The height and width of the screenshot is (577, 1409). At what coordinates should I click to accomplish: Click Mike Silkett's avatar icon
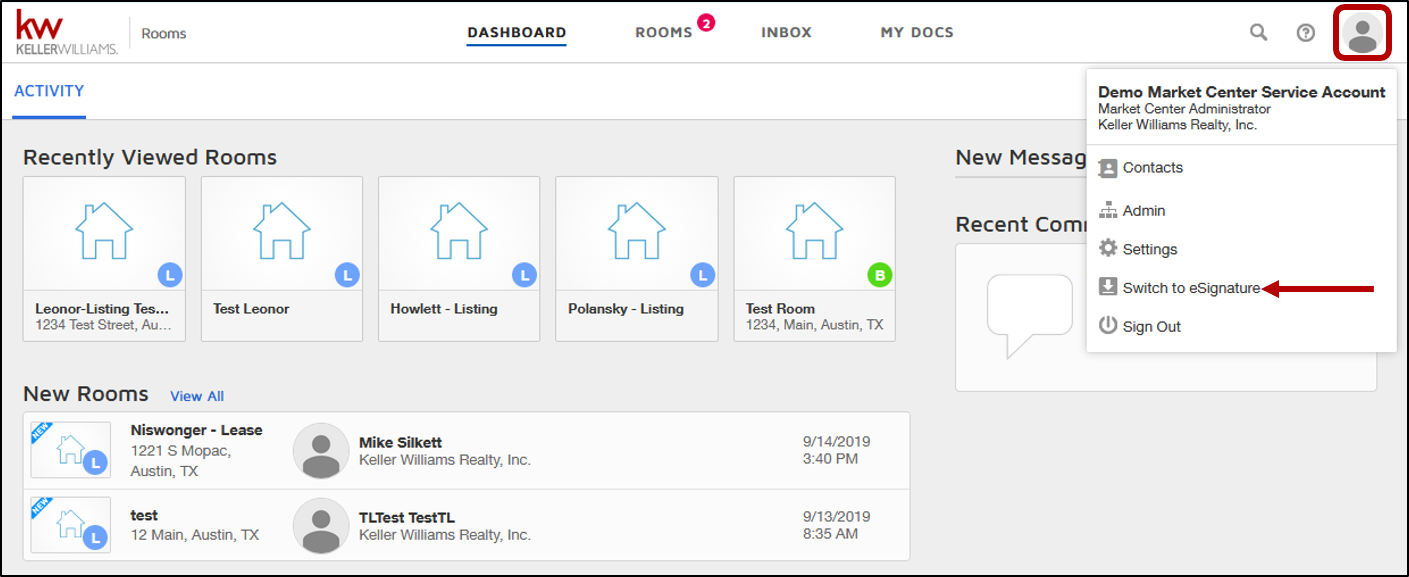pos(321,451)
